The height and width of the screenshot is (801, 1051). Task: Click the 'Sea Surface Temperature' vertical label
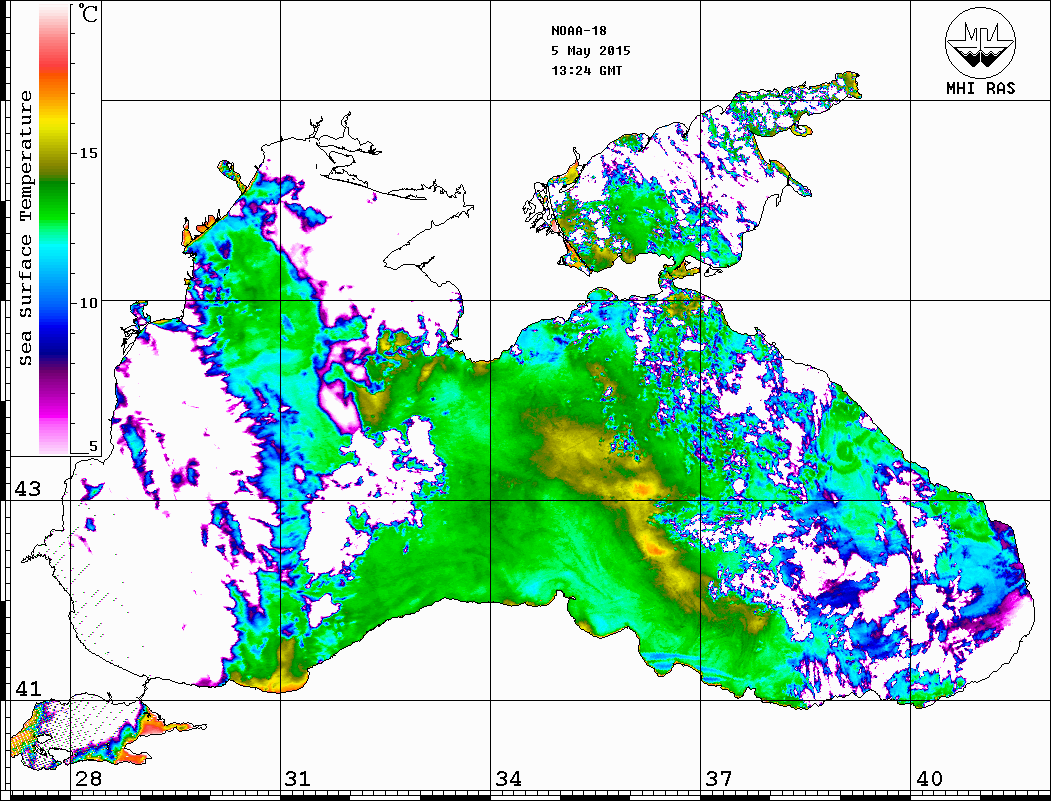coord(25,229)
